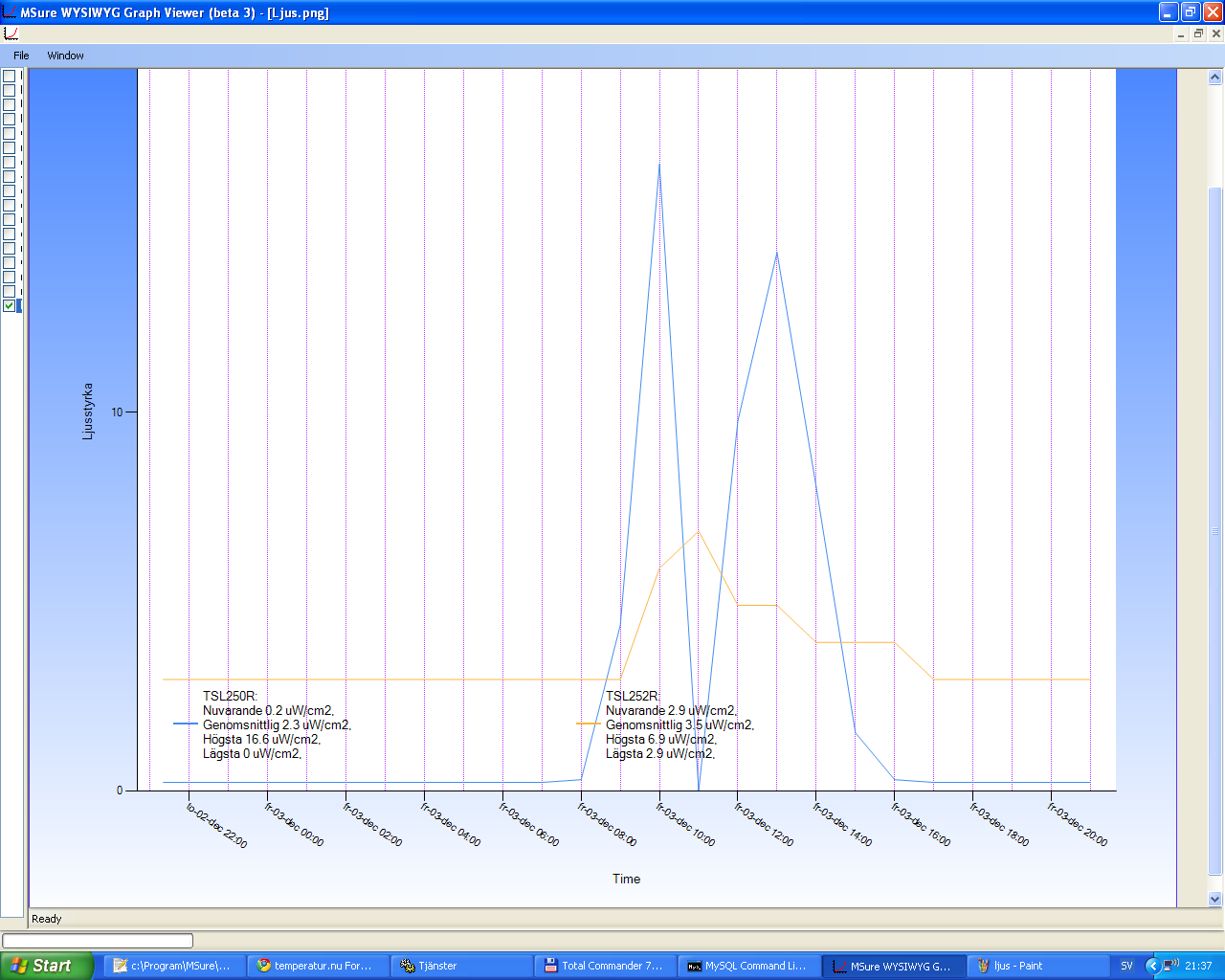Restore the inner Ljus.png document window

[x=1198, y=33]
